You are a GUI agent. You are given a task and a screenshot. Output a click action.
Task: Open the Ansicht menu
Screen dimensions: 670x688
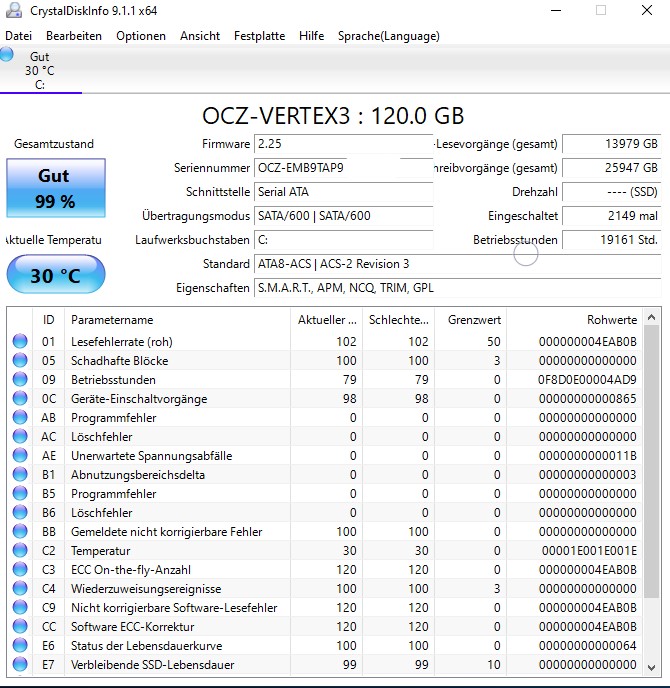click(200, 36)
